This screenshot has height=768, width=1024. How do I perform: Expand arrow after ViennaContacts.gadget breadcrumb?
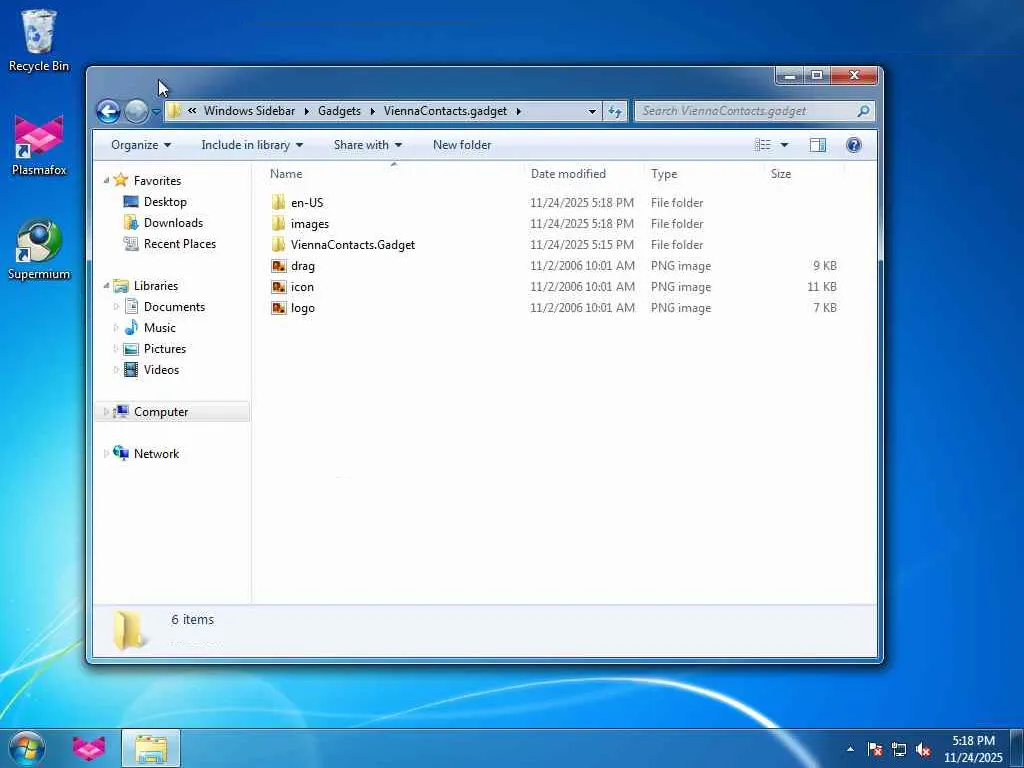point(519,111)
